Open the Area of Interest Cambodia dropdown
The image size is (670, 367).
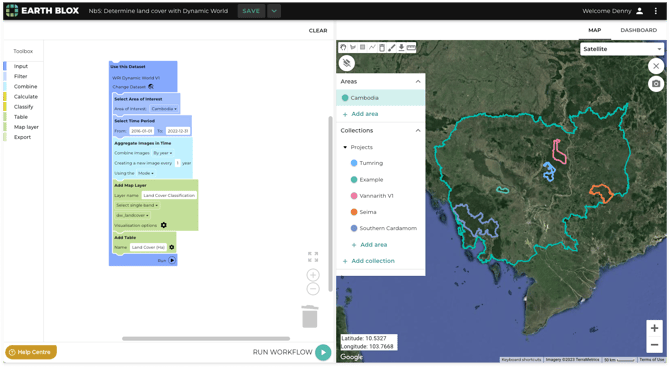tap(164, 109)
